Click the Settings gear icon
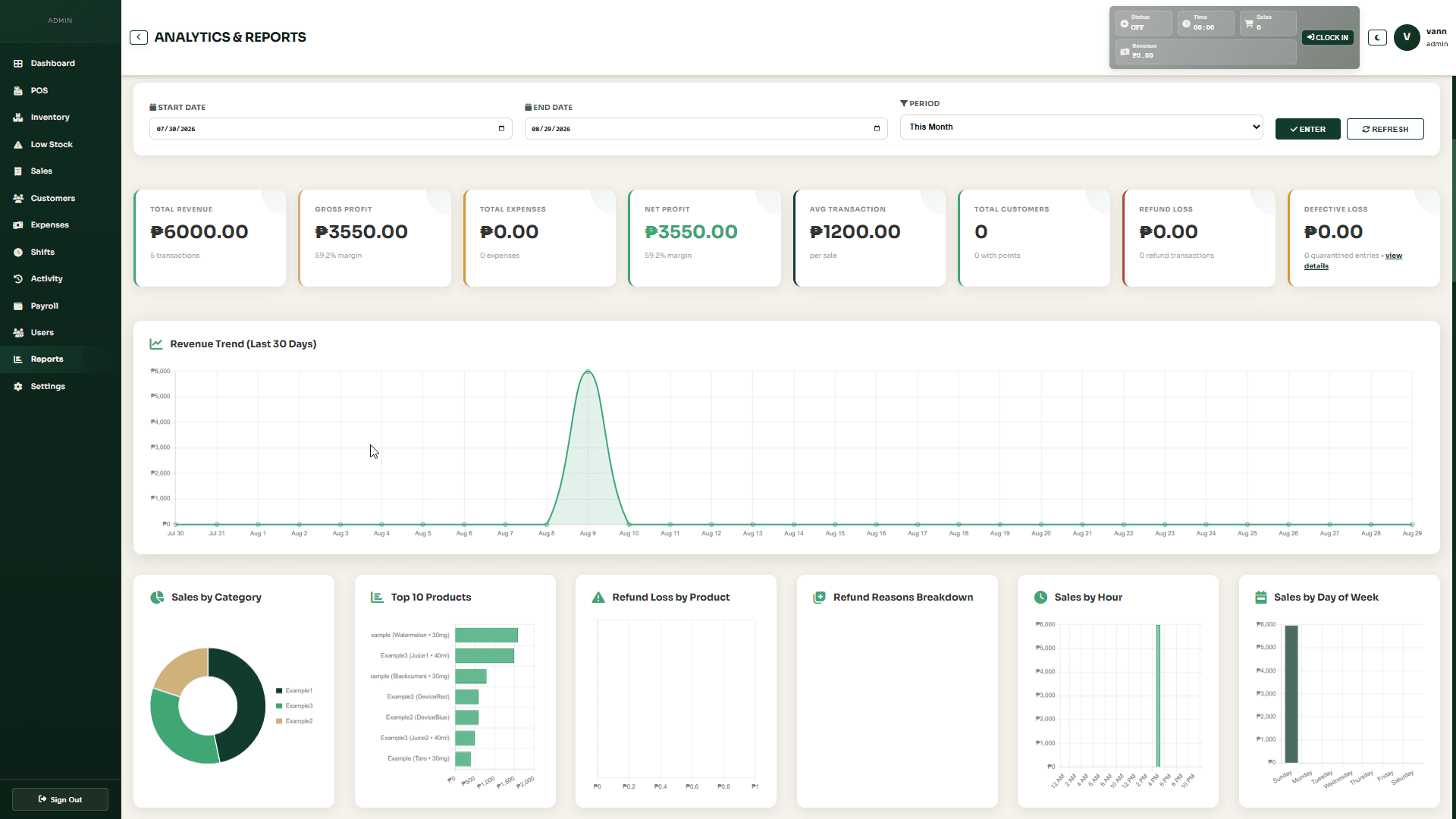The image size is (1456, 819). coord(18,387)
